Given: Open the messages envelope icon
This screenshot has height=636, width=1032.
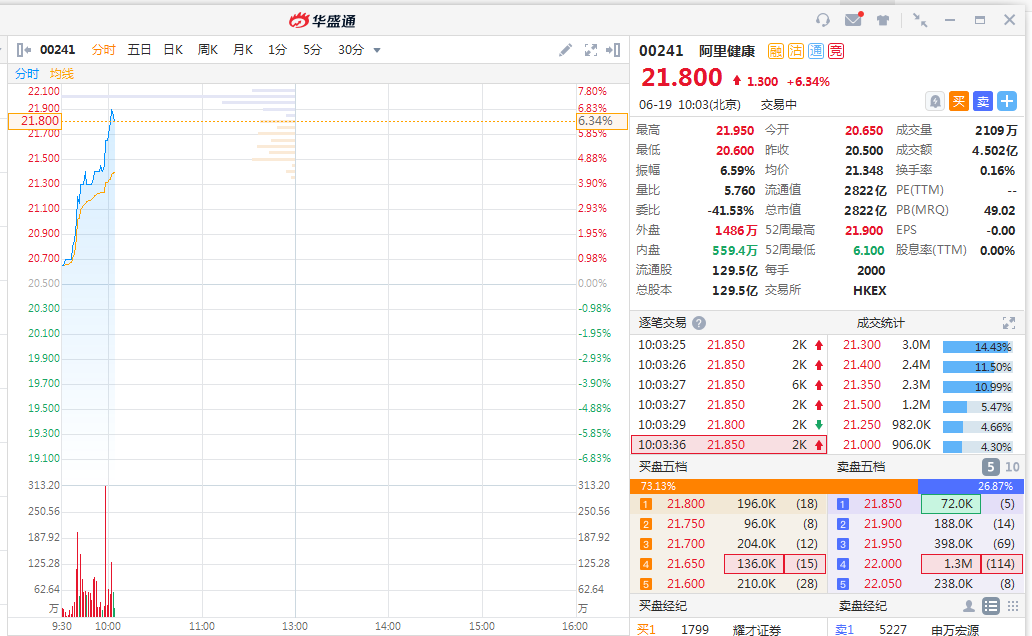Looking at the screenshot, I should [x=853, y=20].
